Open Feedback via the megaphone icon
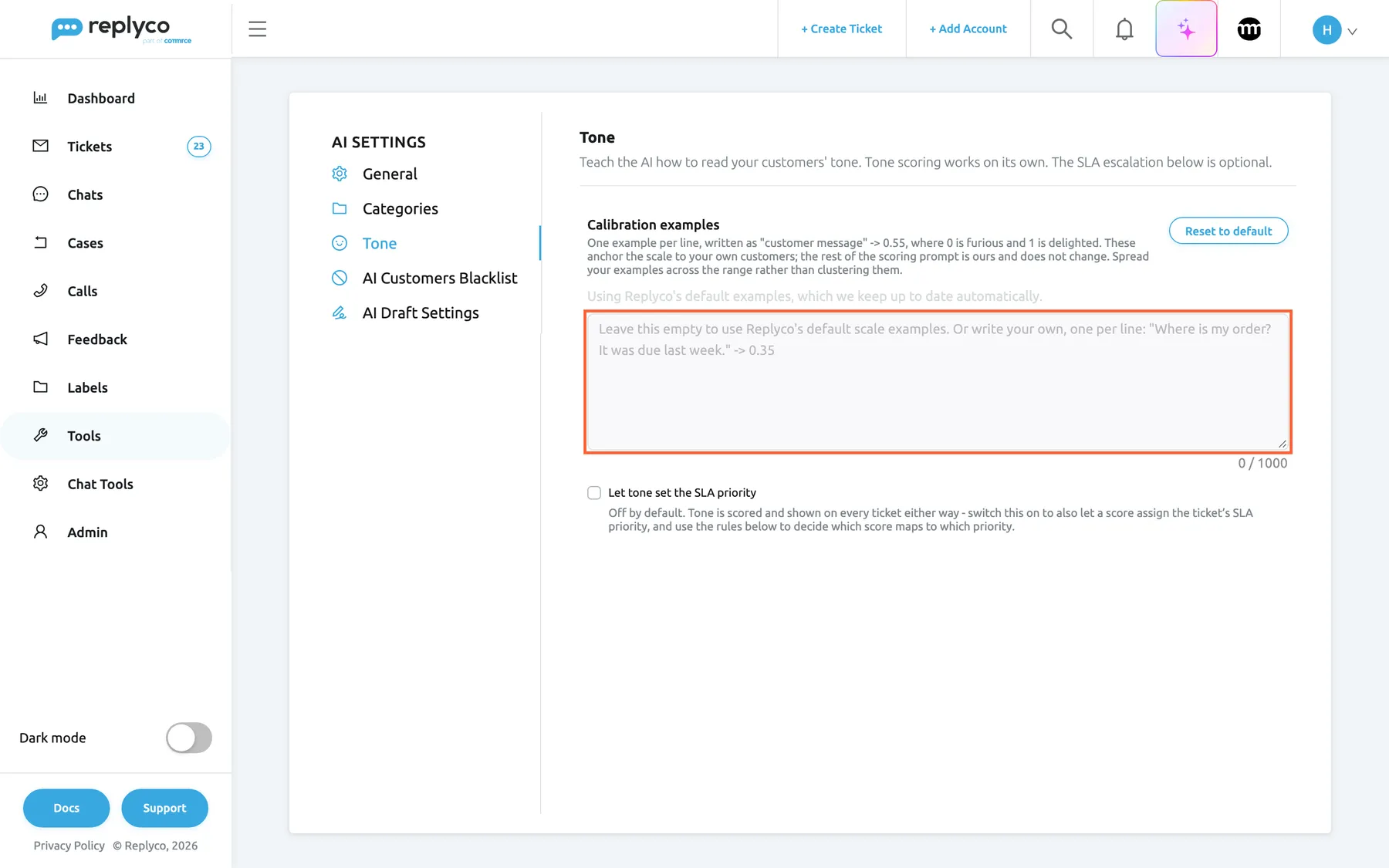 point(40,339)
